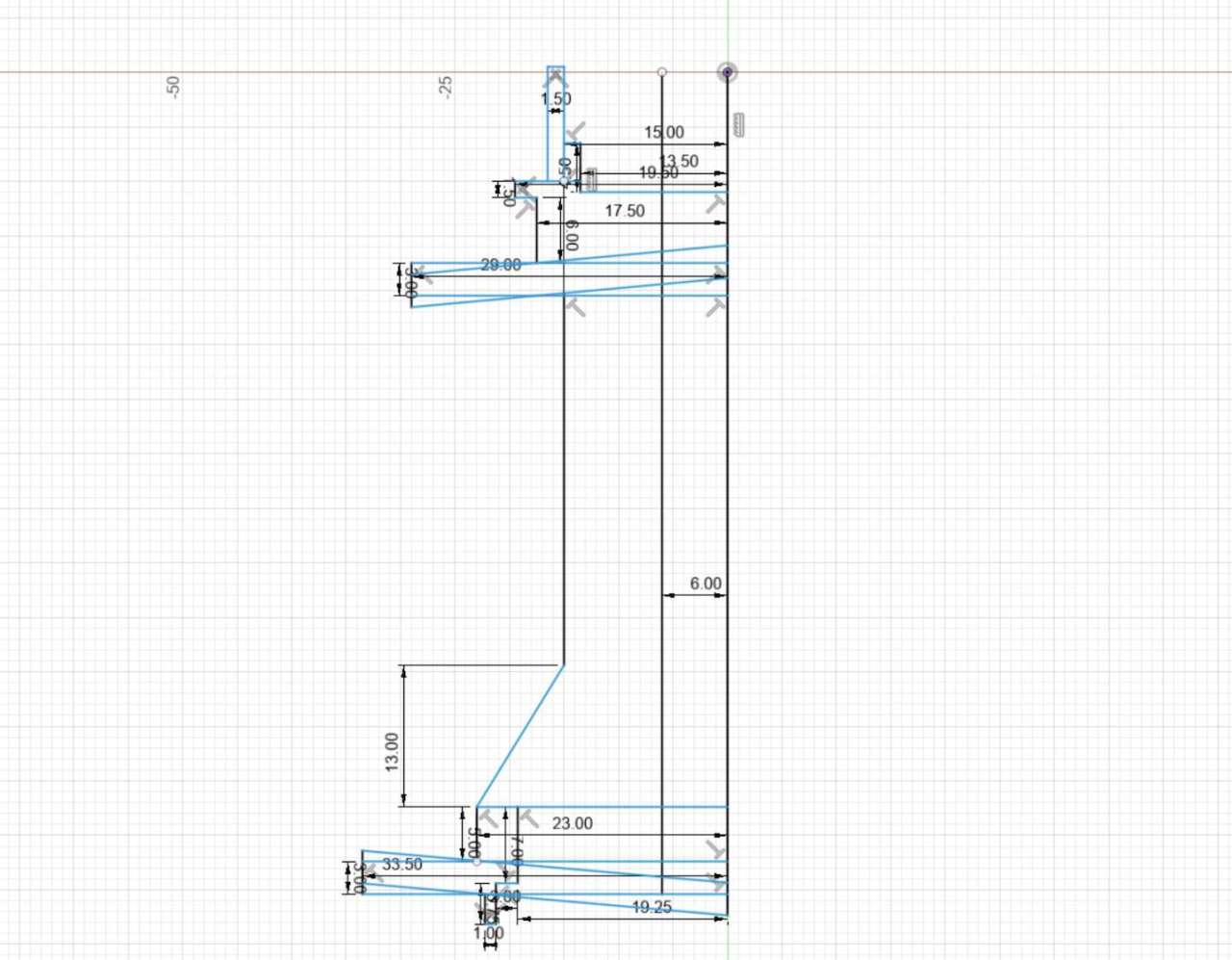The height and width of the screenshot is (960, 1232).
Task: Select the 15.00 dimension label
Action: point(664,132)
